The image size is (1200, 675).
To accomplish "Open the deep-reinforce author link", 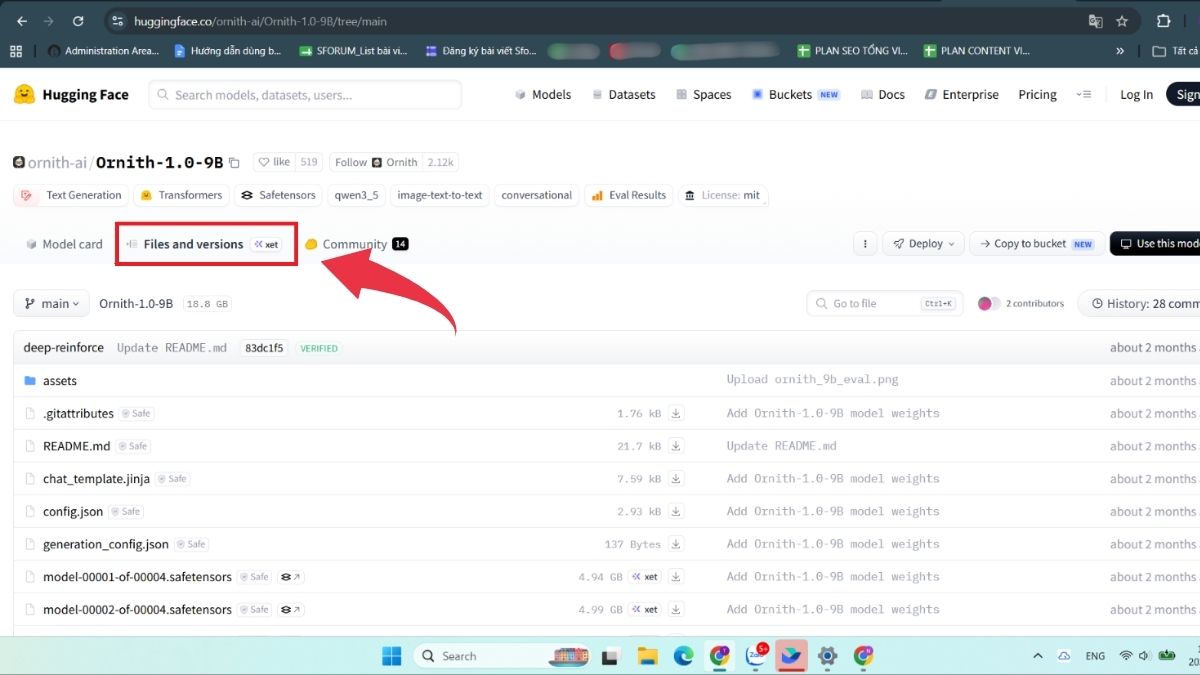I will (64, 348).
